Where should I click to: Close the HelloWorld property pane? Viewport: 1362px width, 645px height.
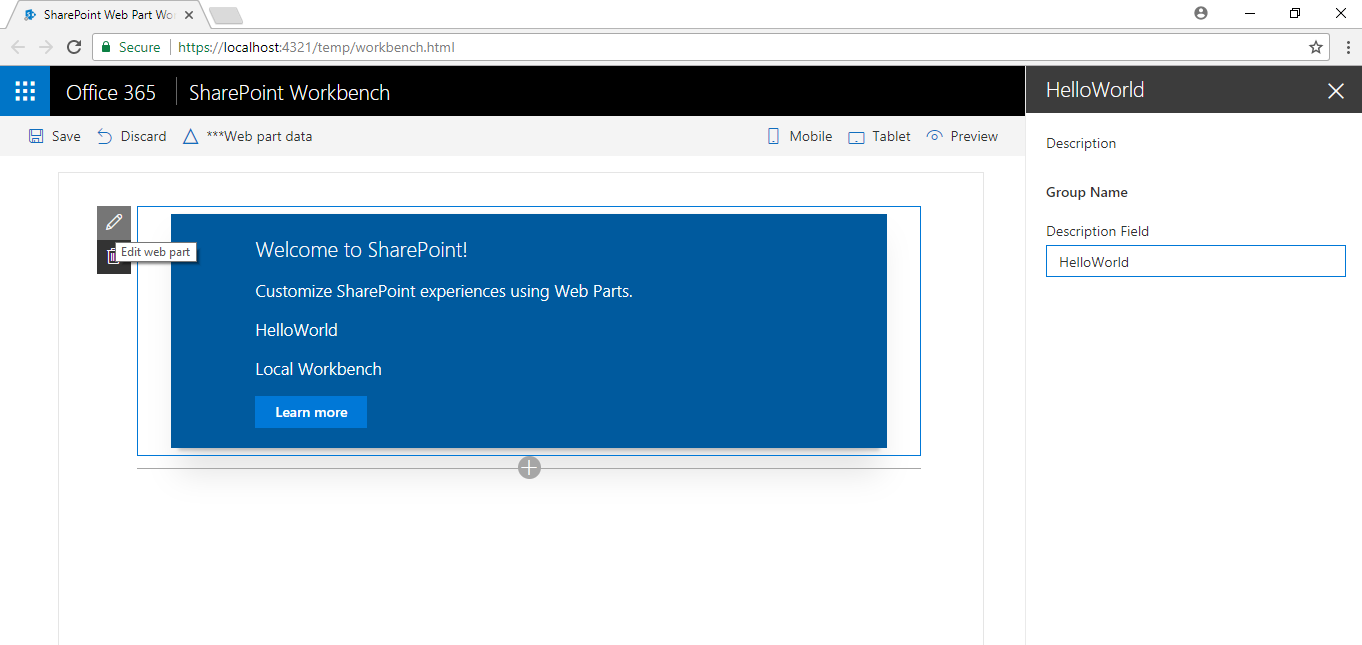point(1336,91)
